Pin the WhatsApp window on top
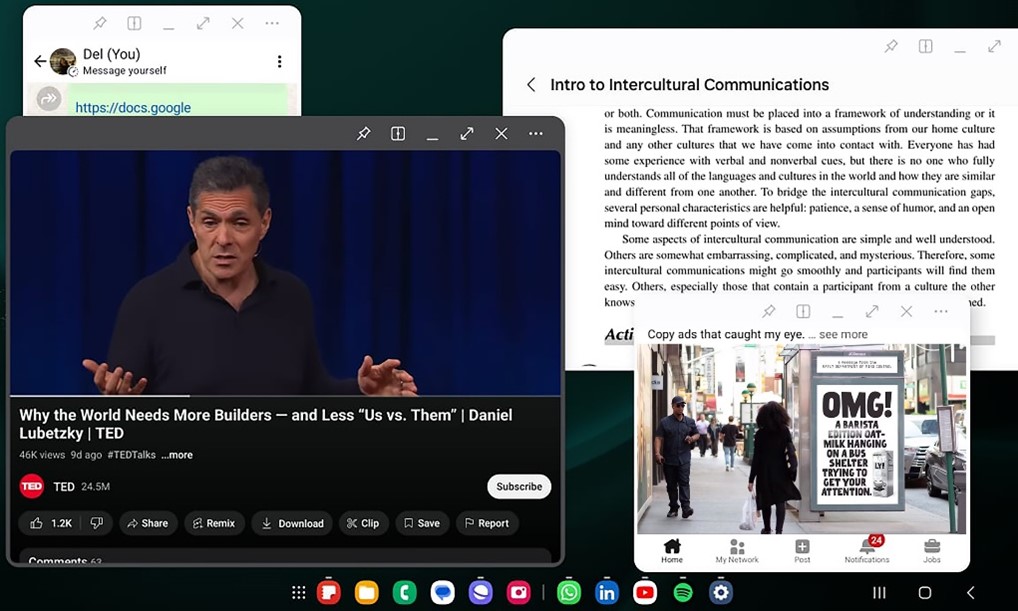 (x=100, y=23)
